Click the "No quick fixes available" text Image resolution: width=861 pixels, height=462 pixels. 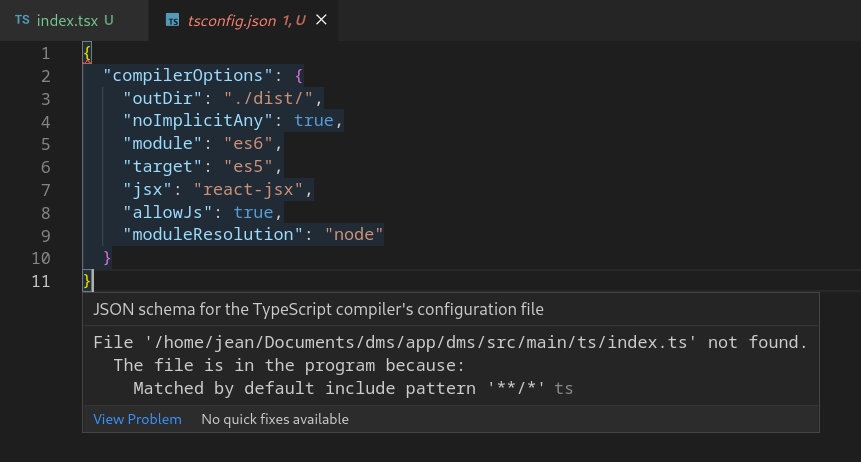click(274, 419)
